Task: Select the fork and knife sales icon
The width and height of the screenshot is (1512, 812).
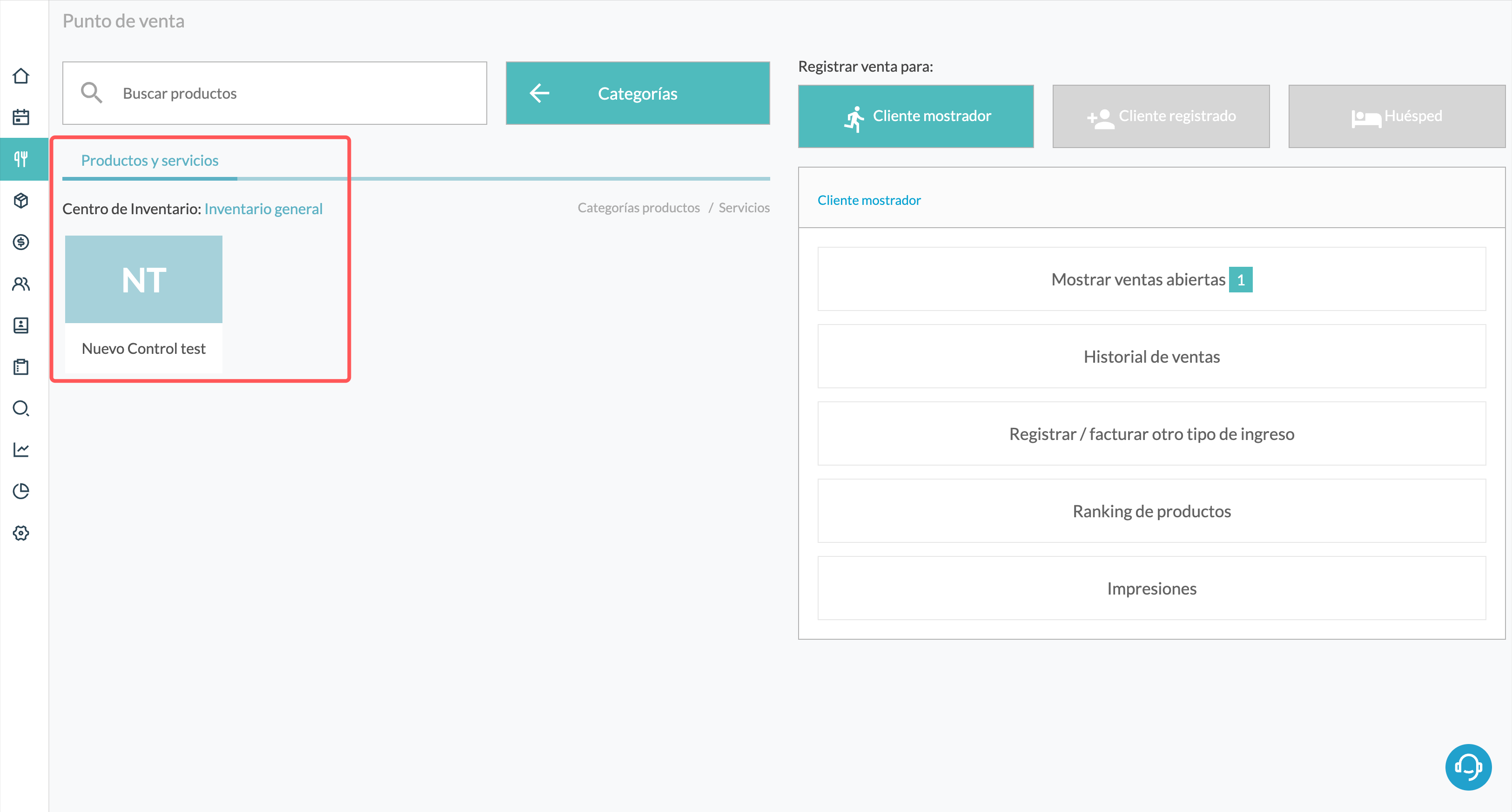Action: [21, 159]
